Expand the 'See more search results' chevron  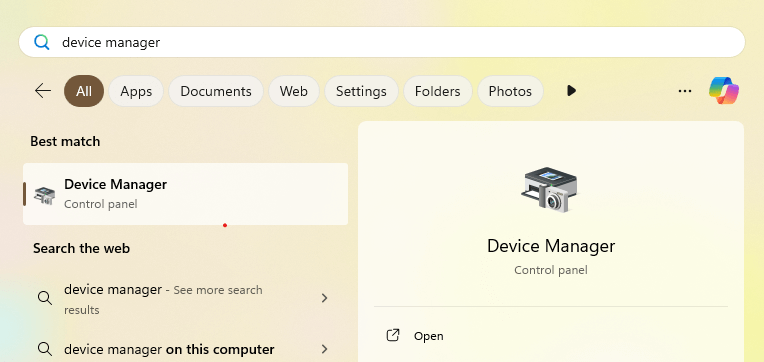pyautogui.click(x=325, y=298)
